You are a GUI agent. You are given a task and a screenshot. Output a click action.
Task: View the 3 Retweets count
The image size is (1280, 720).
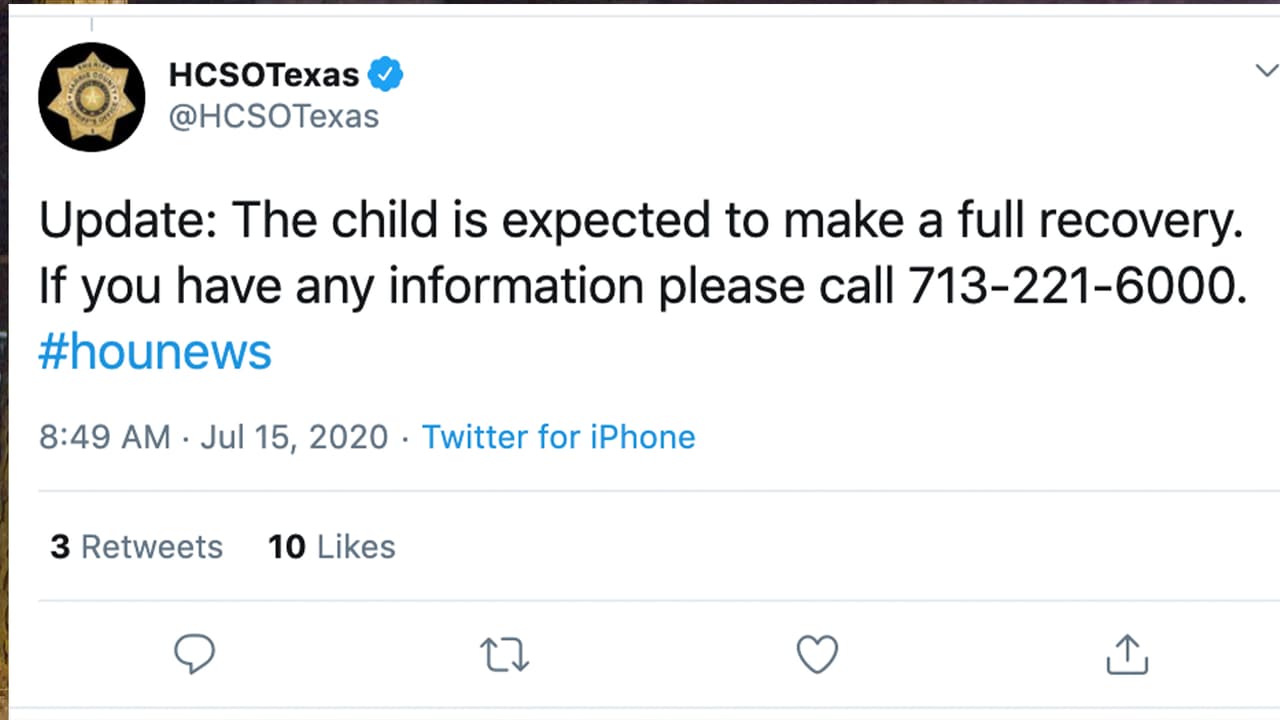click(x=136, y=547)
